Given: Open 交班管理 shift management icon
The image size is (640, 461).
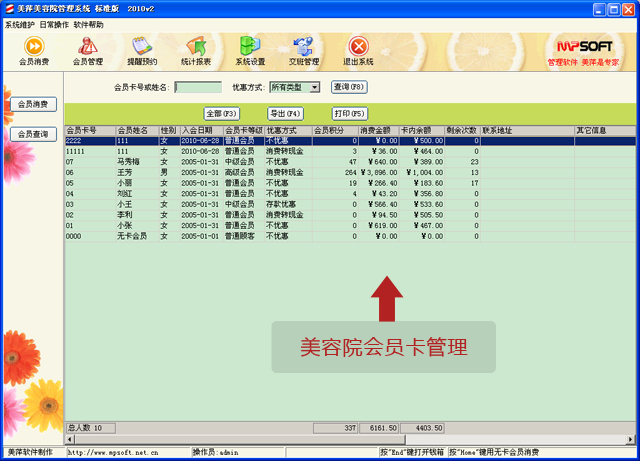Looking at the screenshot, I should [x=304, y=49].
